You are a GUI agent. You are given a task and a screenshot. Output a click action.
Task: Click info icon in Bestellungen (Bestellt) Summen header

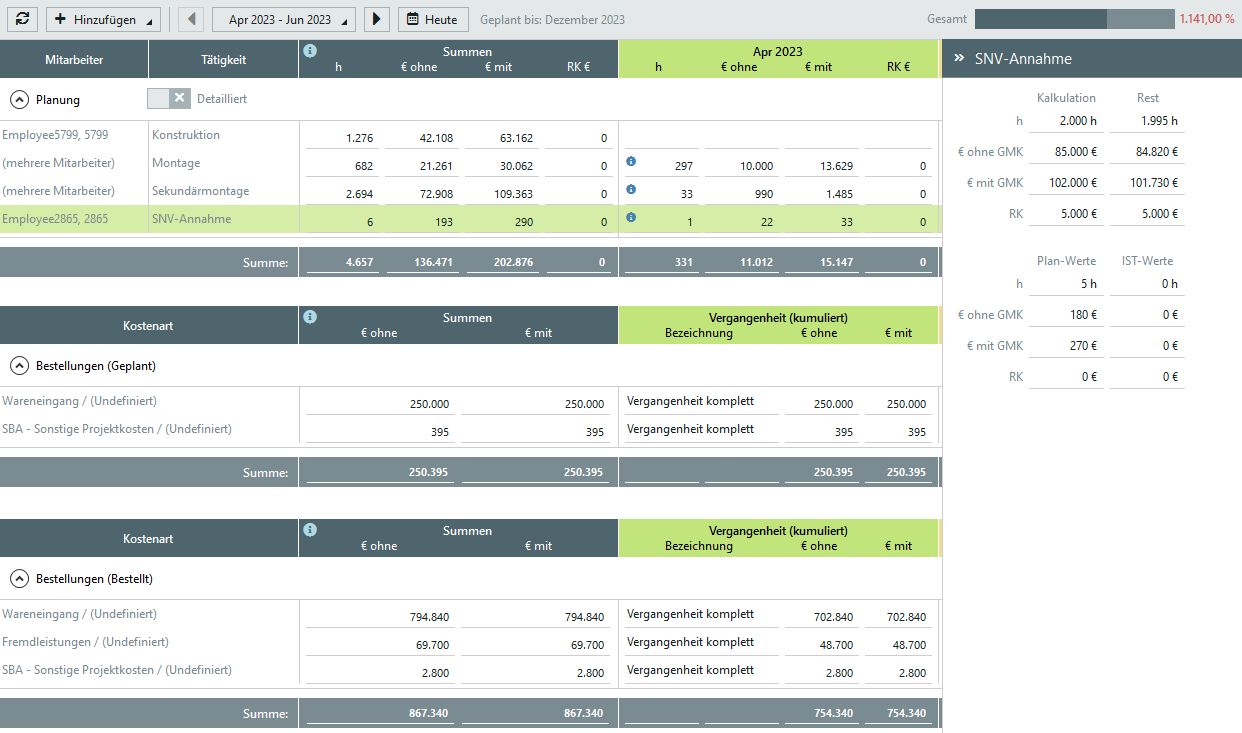coord(310,530)
